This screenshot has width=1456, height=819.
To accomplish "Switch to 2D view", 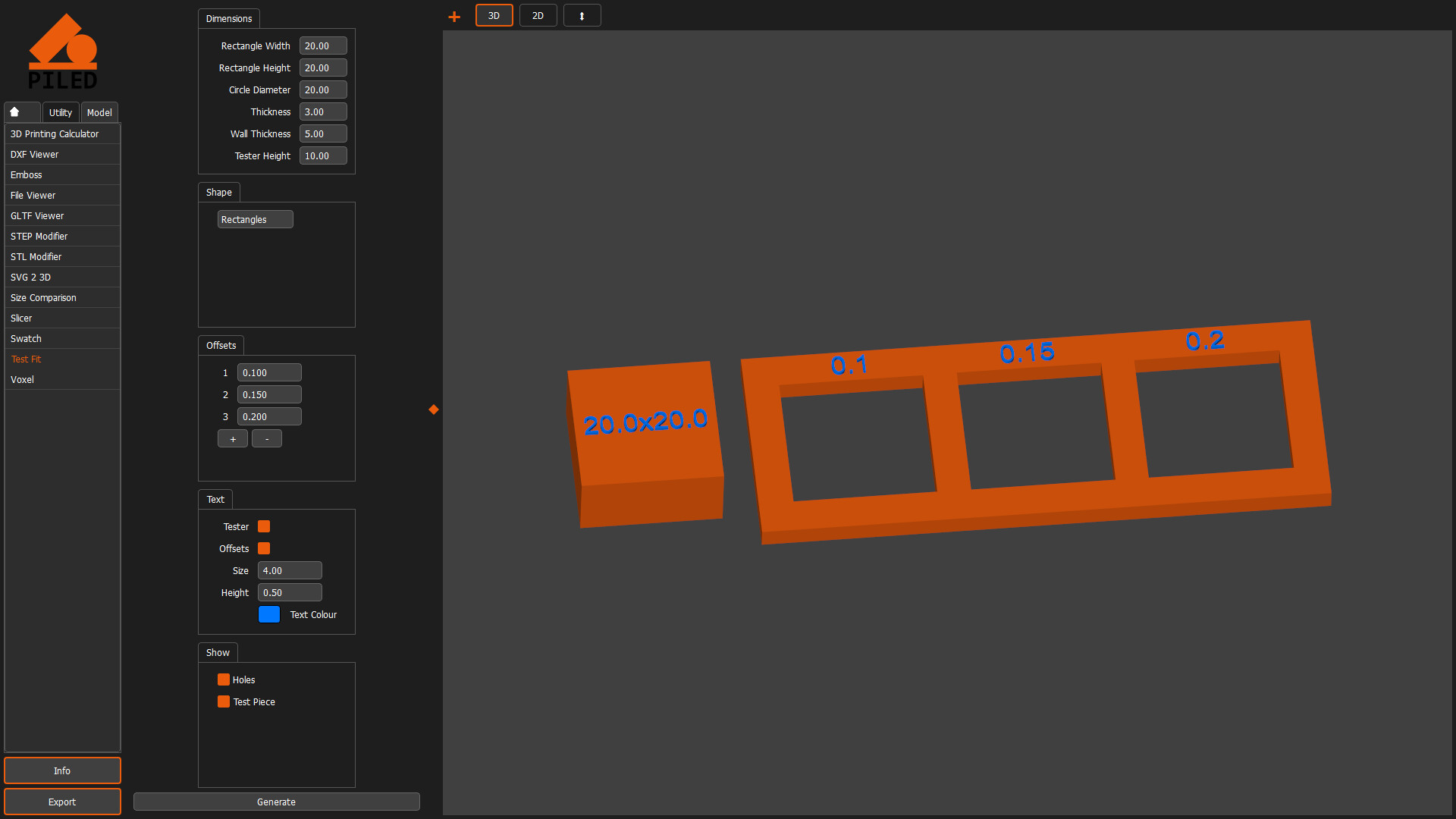I will click(x=538, y=14).
